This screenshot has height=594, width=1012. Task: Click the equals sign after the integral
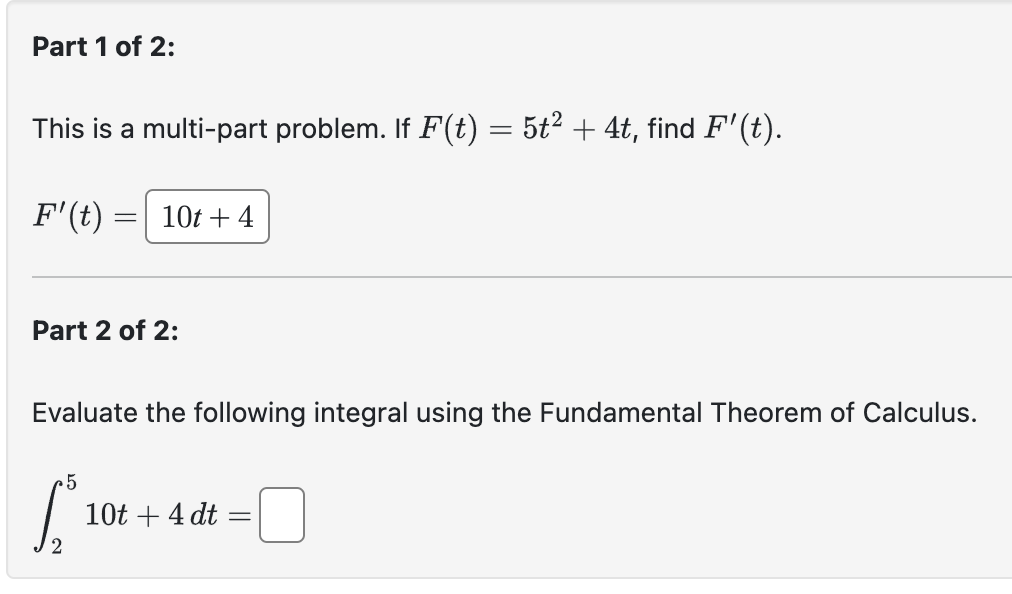[x=243, y=514]
